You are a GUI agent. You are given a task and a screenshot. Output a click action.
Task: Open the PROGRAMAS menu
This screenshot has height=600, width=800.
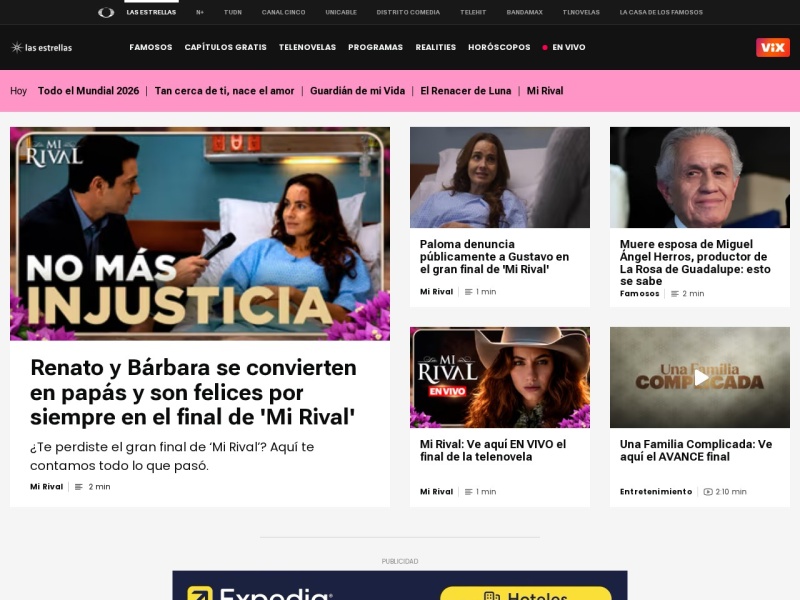click(x=376, y=47)
